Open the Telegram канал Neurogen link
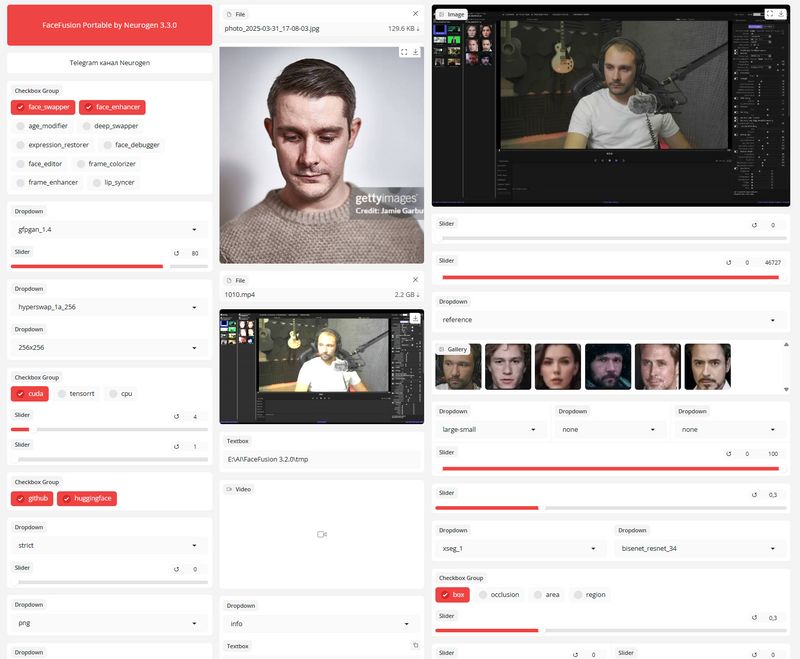Viewport: 800px width, 659px height. pyautogui.click(x=110, y=63)
